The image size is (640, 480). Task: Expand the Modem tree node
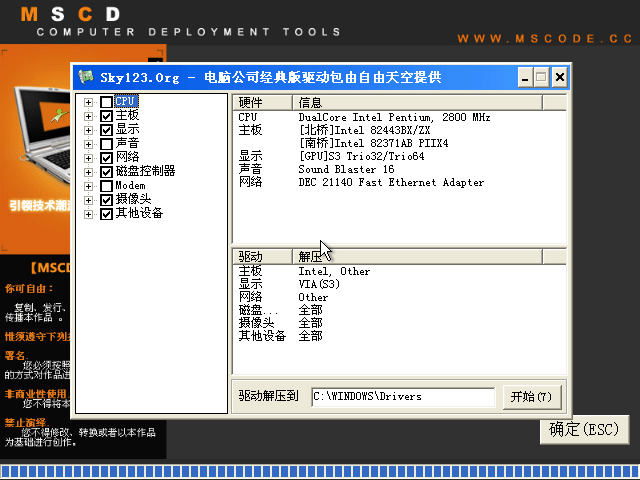point(88,186)
